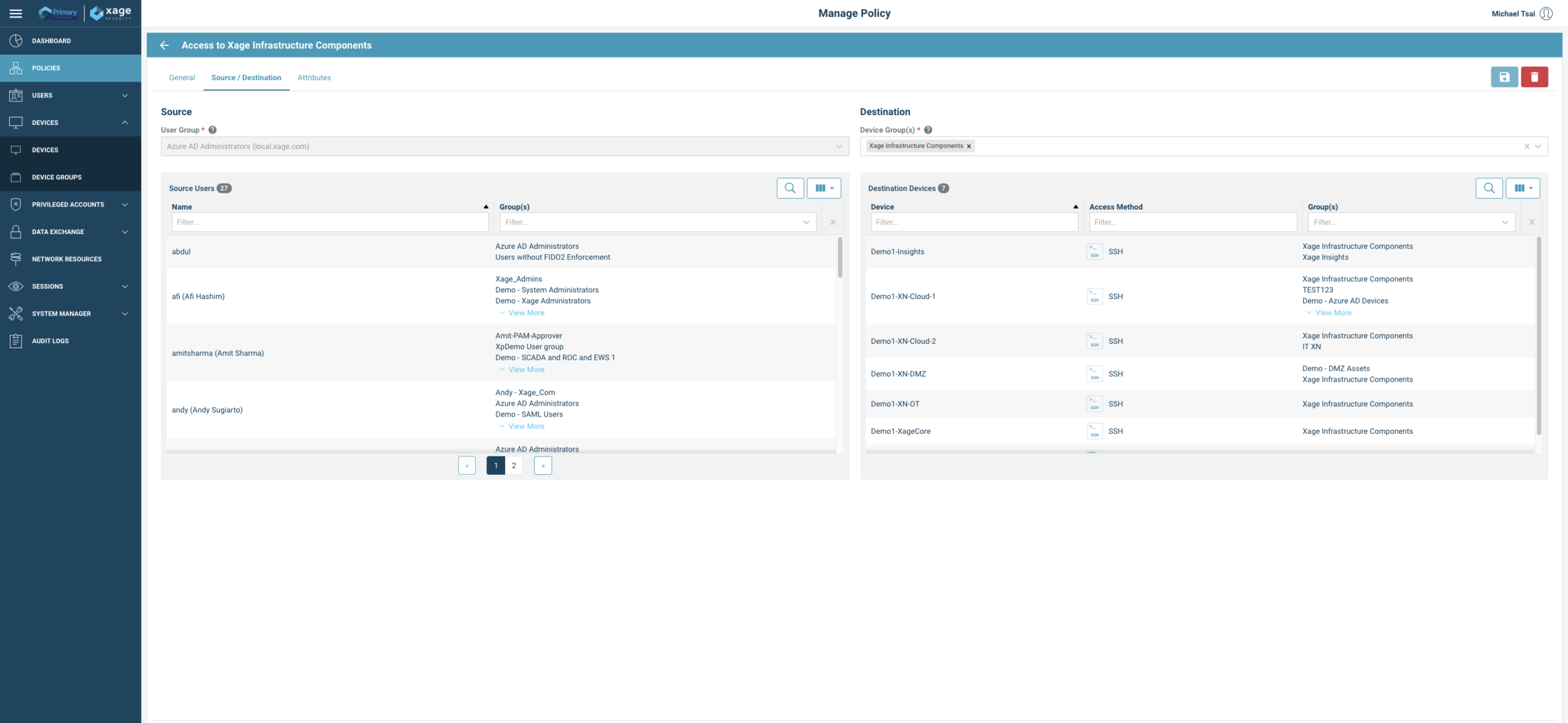Focus the Source Users Name filter field
This screenshot has height=723, width=1568.
[330, 222]
